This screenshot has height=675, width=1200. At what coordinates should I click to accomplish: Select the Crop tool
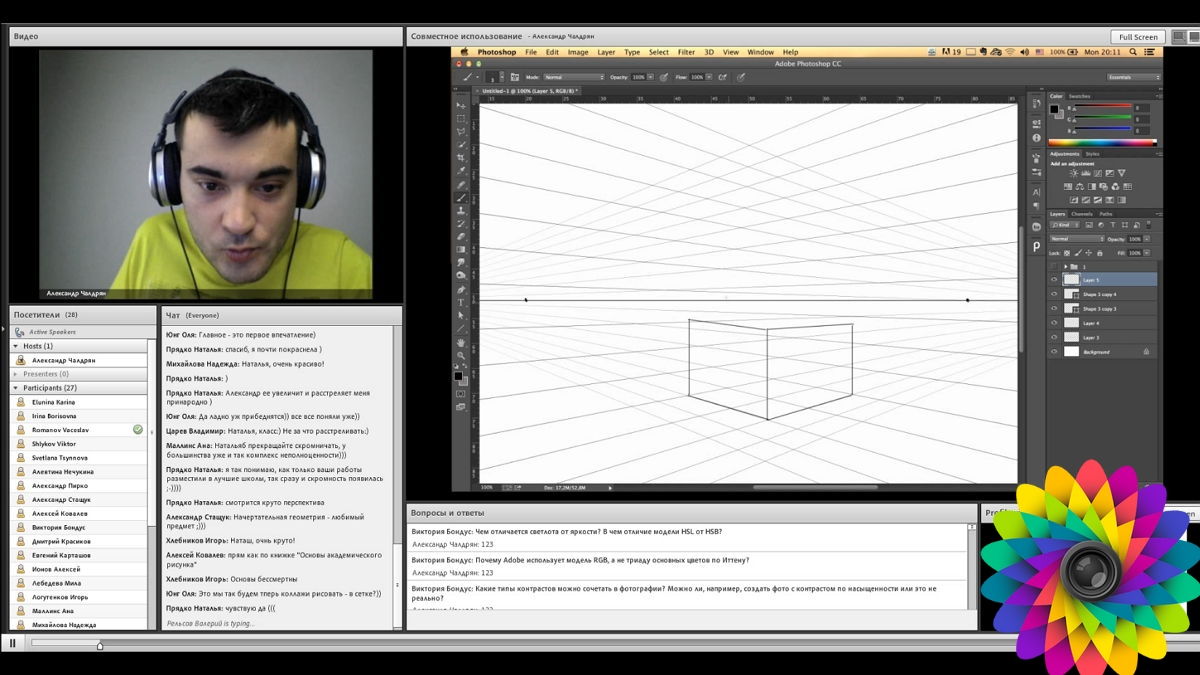point(461,157)
